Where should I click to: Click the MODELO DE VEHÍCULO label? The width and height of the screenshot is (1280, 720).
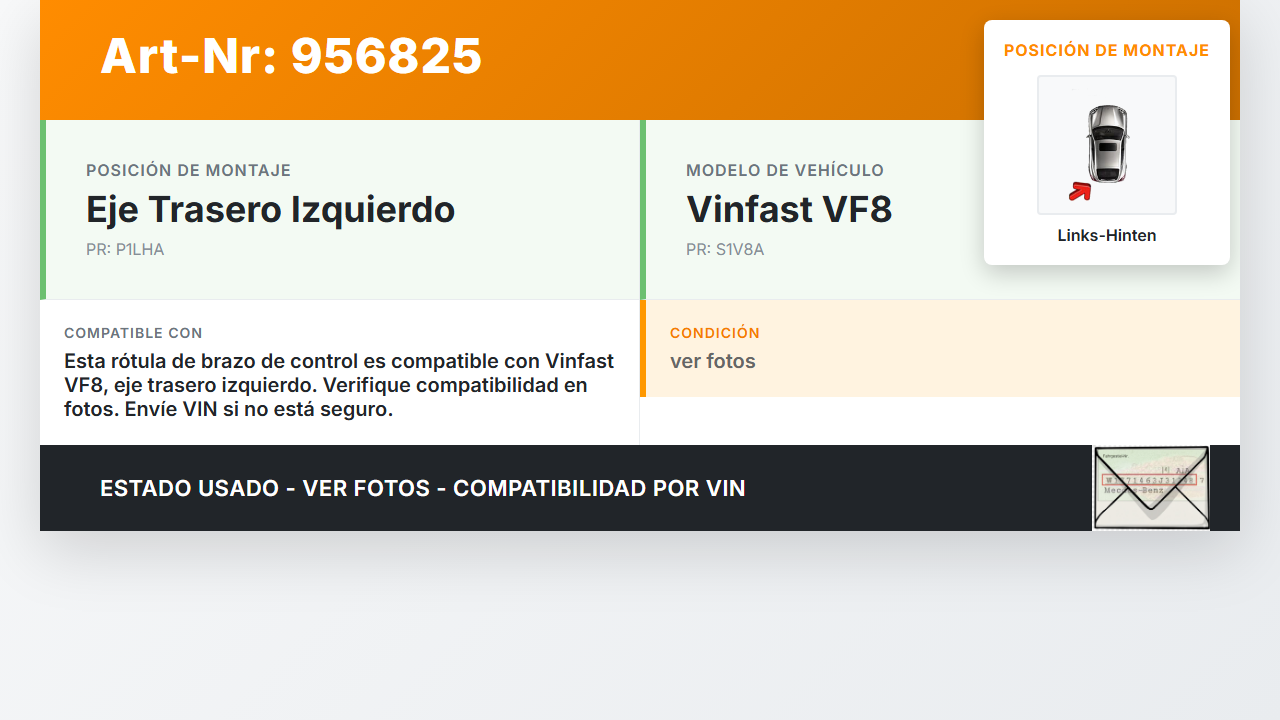[x=785, y=171]
